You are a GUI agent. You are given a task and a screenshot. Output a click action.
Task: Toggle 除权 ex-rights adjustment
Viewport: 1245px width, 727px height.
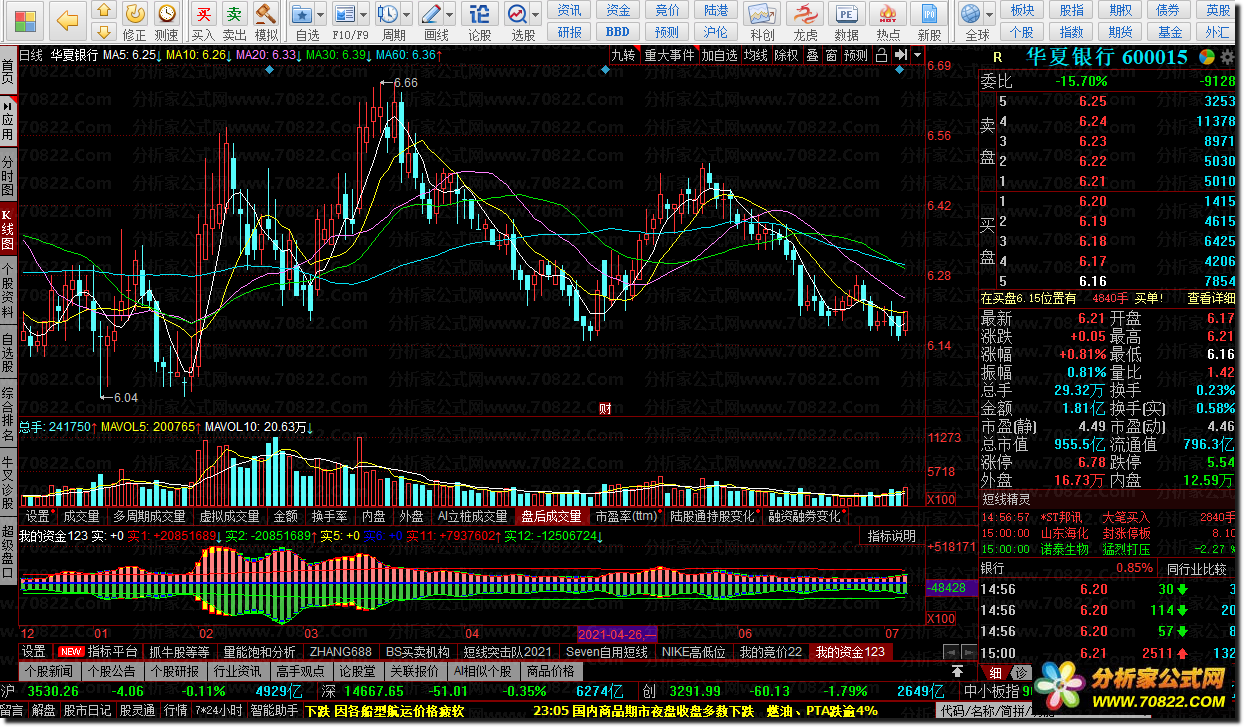point(786,55)
